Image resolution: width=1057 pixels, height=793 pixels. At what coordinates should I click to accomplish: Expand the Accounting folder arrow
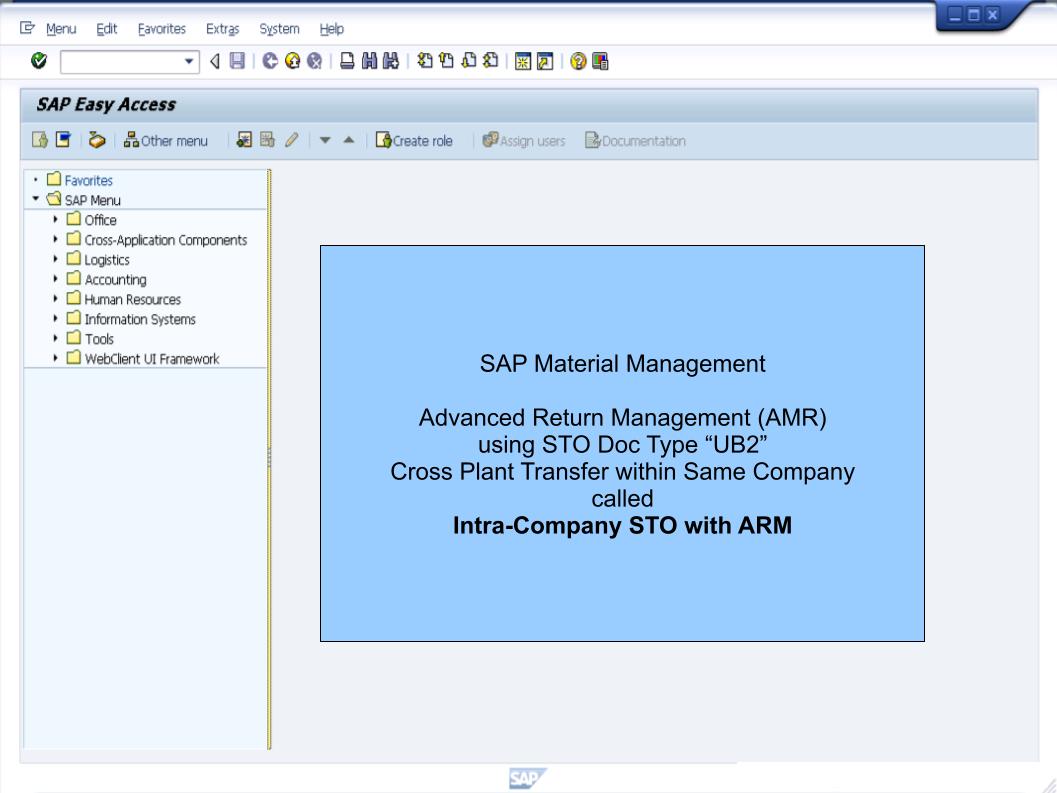(x=55, y=278)
